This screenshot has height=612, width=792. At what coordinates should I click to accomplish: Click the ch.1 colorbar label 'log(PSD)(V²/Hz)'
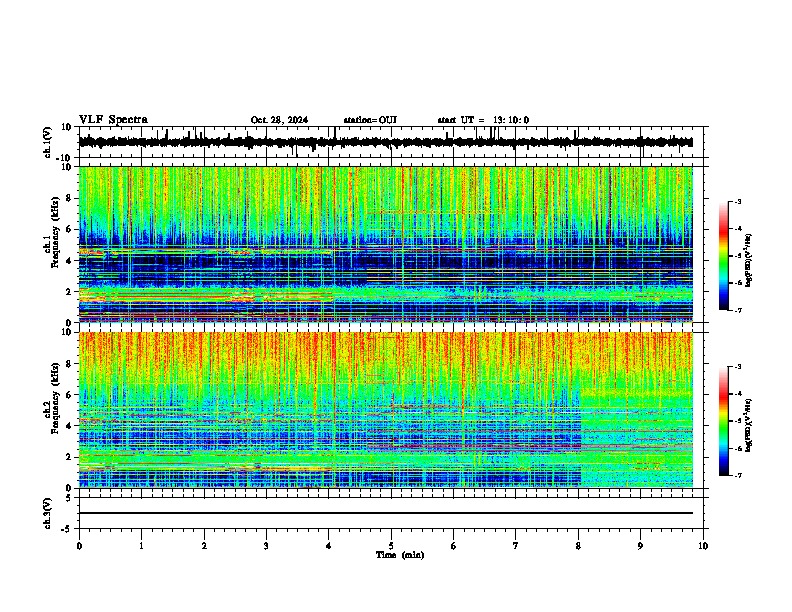tap(748, 261)
